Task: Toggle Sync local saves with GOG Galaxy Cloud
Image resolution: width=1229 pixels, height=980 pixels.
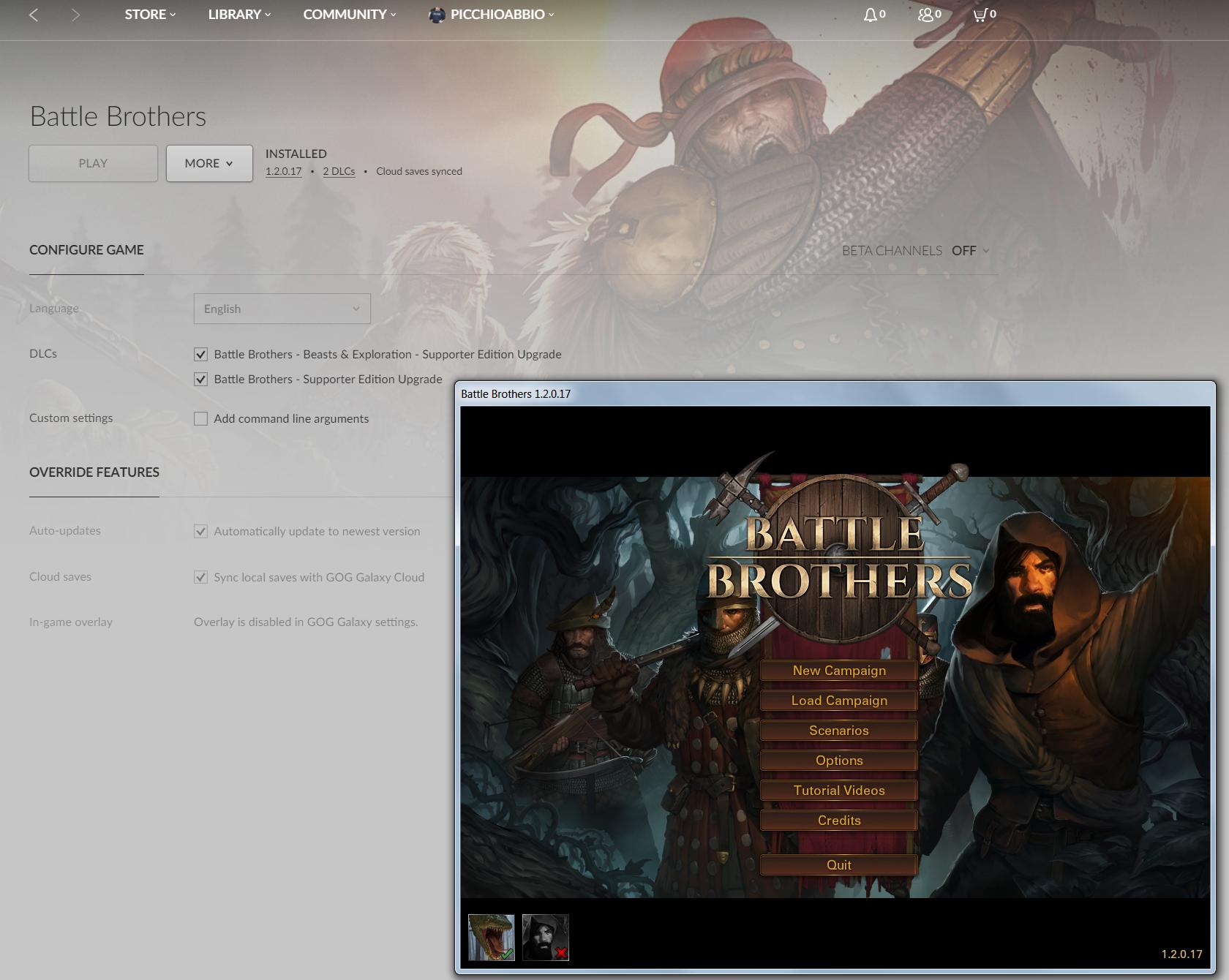Action: tap(200, 578)
